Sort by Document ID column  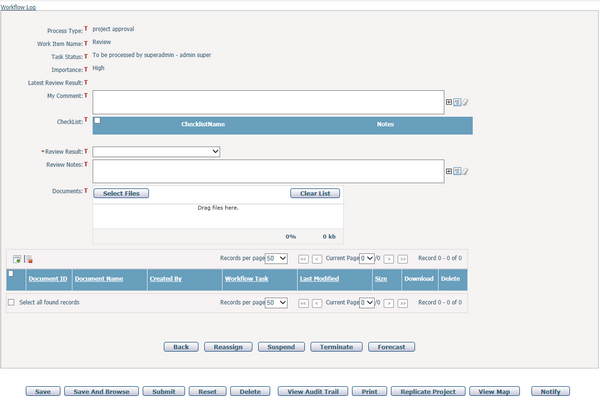[48, 278]
